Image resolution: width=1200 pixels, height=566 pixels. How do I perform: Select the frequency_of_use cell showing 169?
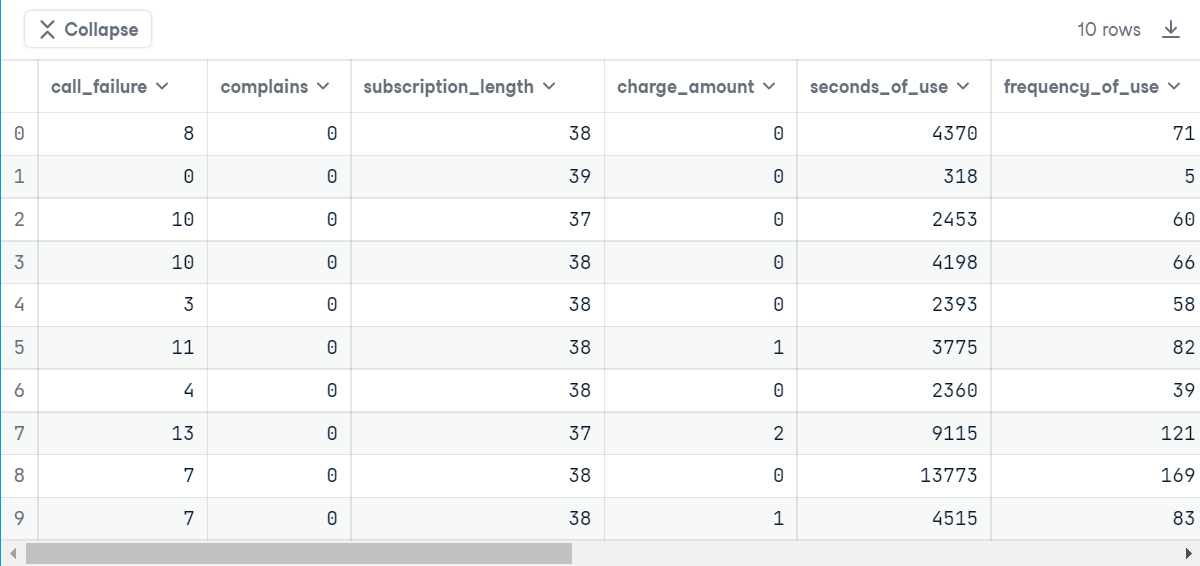1095,476
